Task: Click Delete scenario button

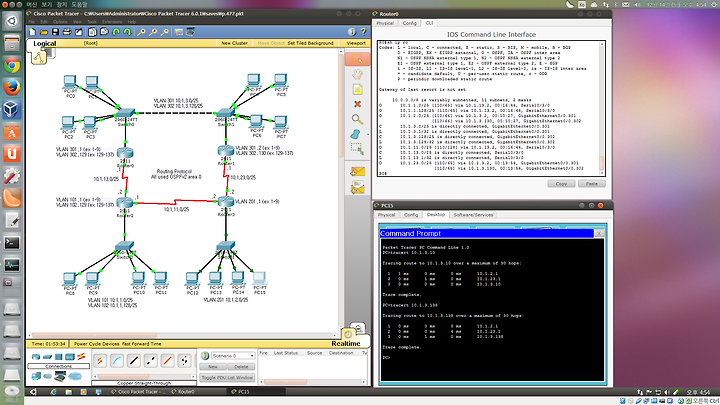Action: [x=241, y=366]
